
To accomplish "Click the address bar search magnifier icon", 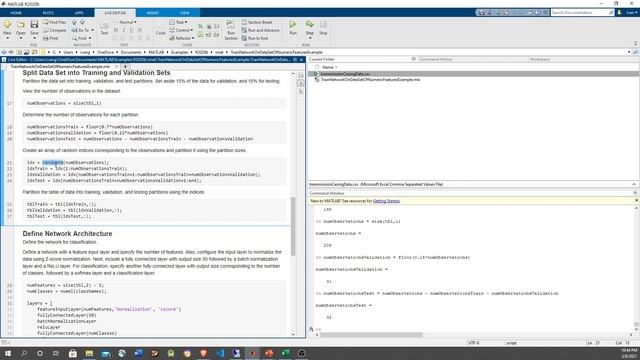I will pos(635,52).
